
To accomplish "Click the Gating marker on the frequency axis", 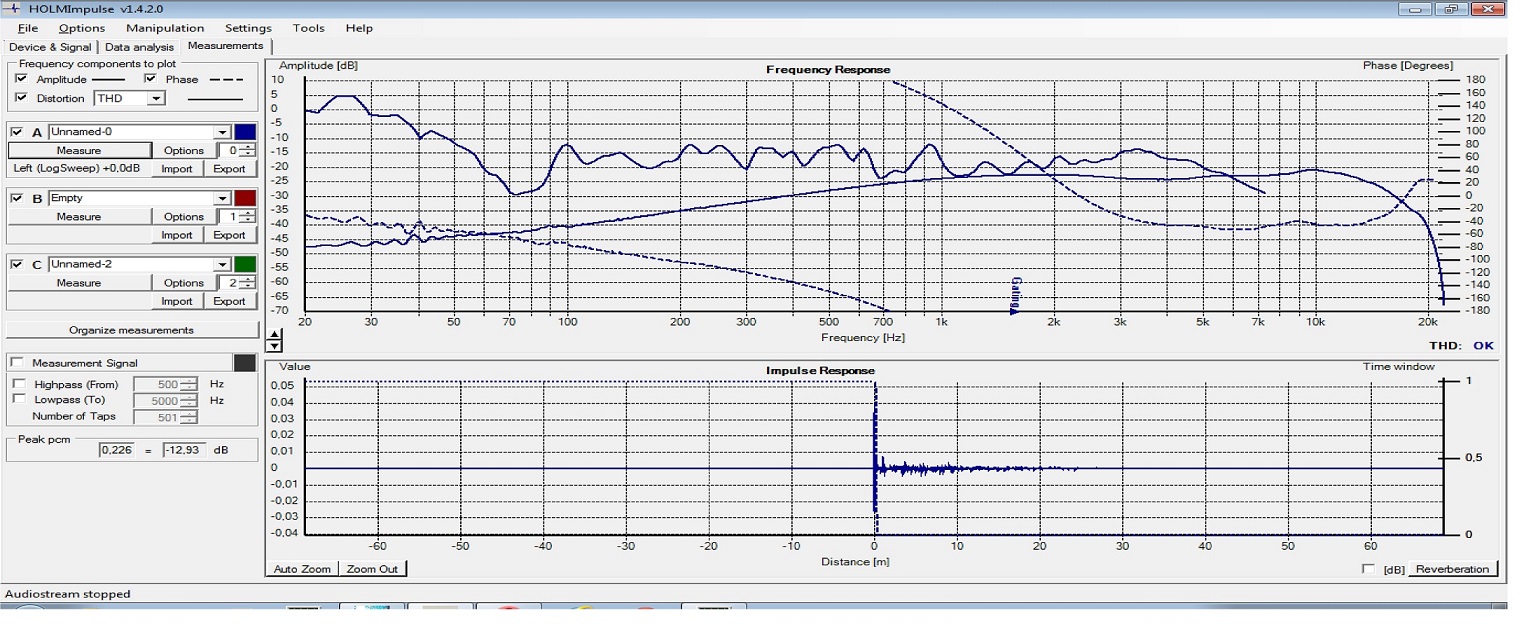I will (1015, 296).
